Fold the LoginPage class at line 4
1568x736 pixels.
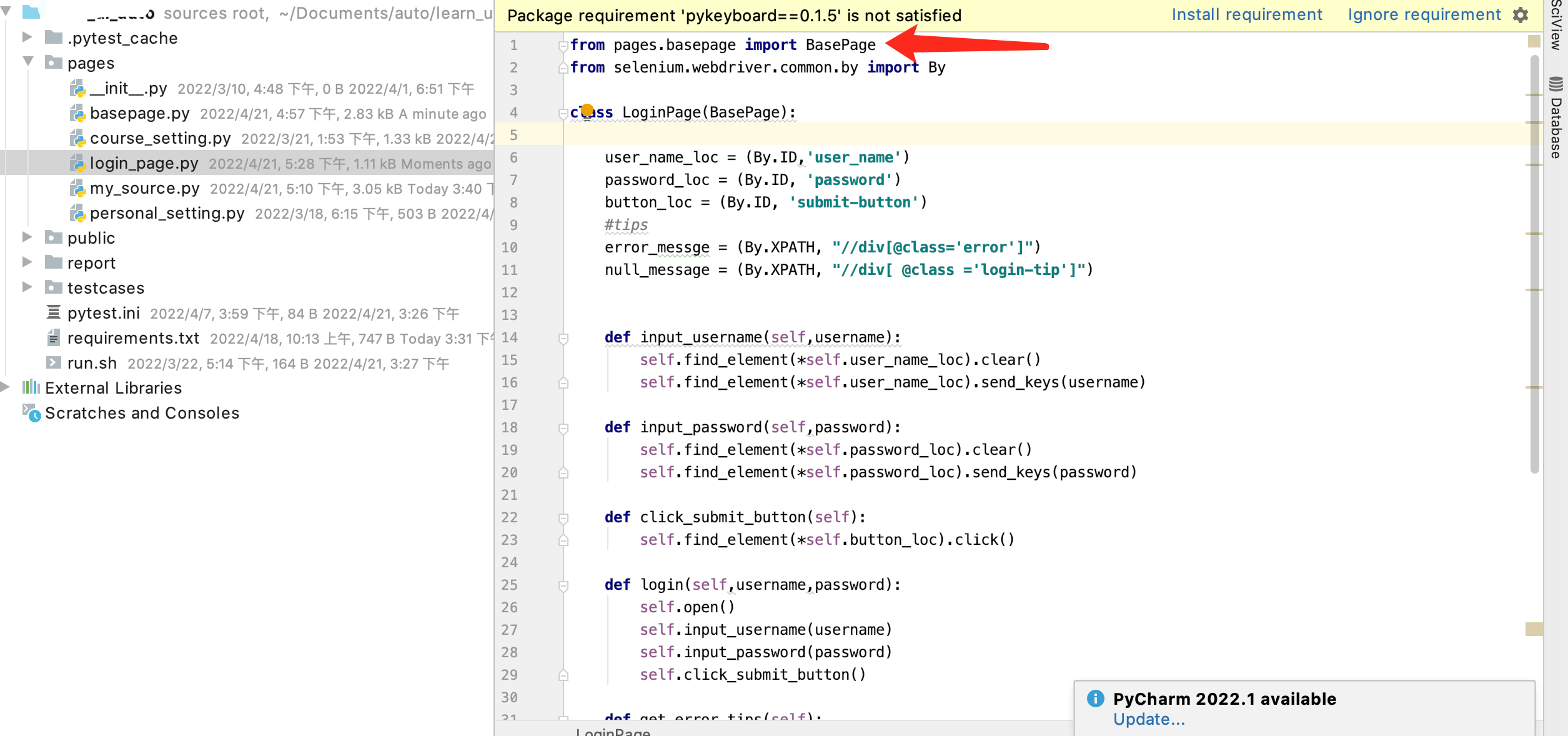(563, 113)
